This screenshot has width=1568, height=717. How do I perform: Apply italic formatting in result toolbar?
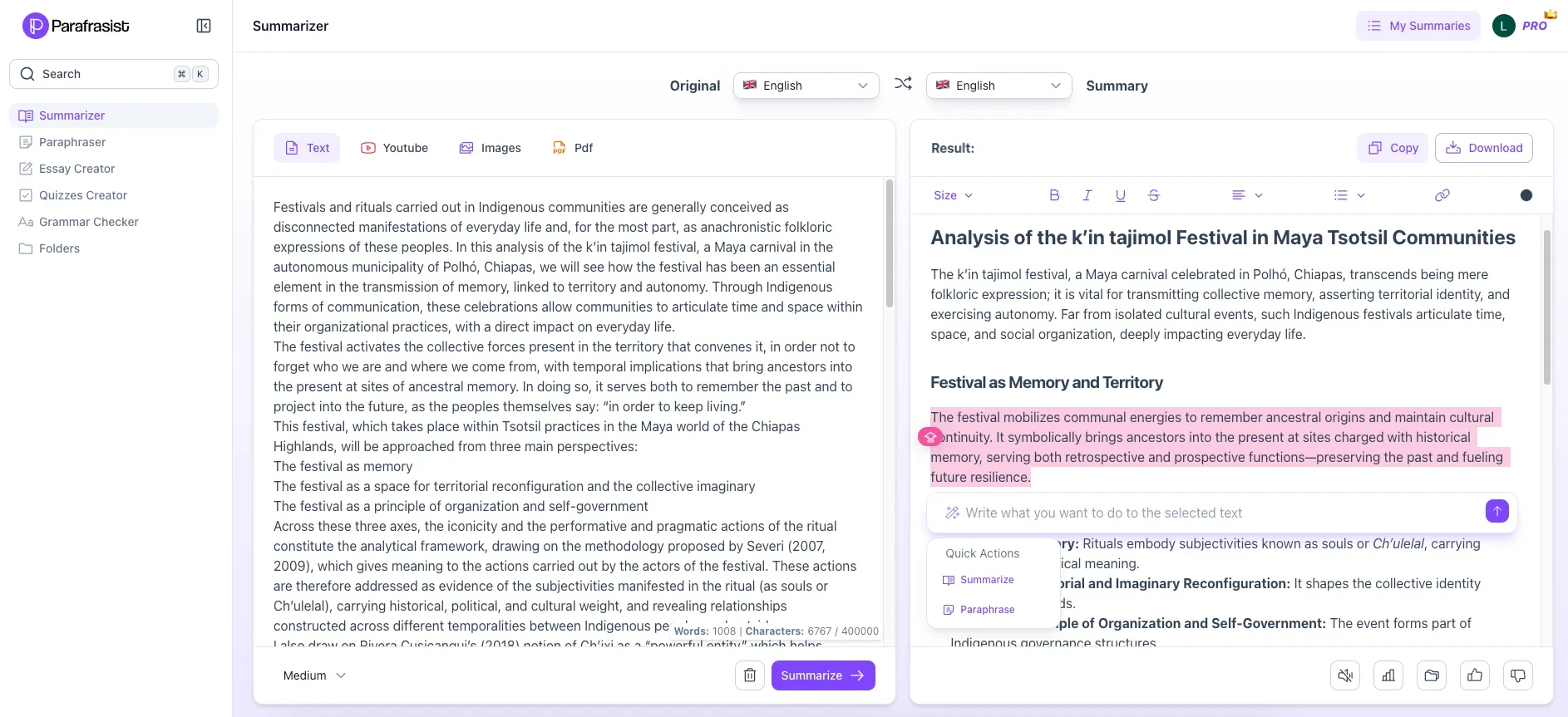click(x=1087, y=195)
